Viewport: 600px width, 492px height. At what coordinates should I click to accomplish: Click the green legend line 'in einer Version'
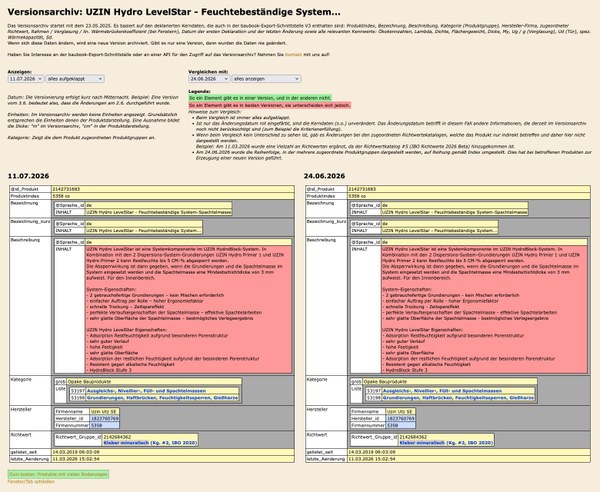(260, 98)
